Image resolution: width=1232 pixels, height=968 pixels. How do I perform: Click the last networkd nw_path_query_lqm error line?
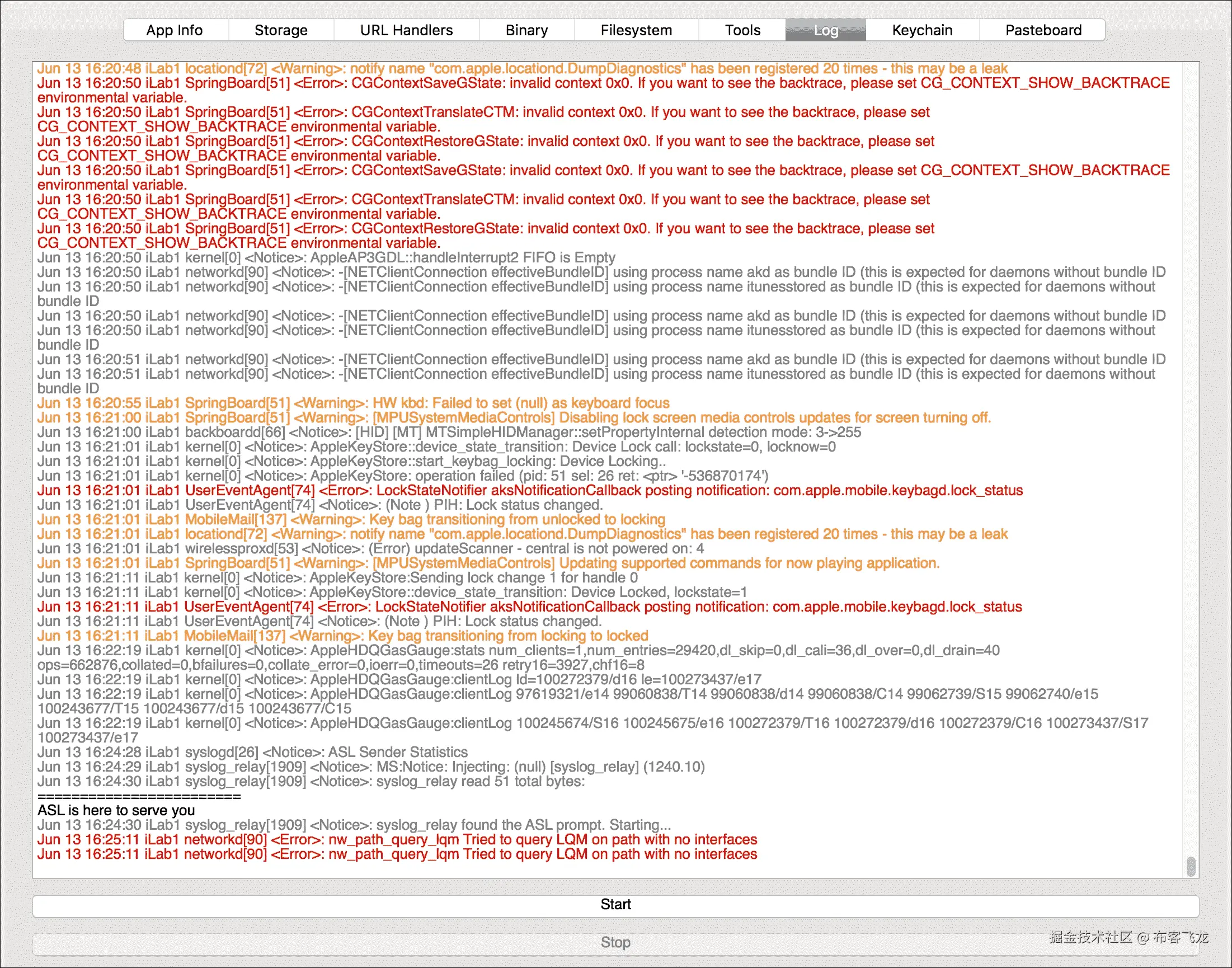point(397,854)
